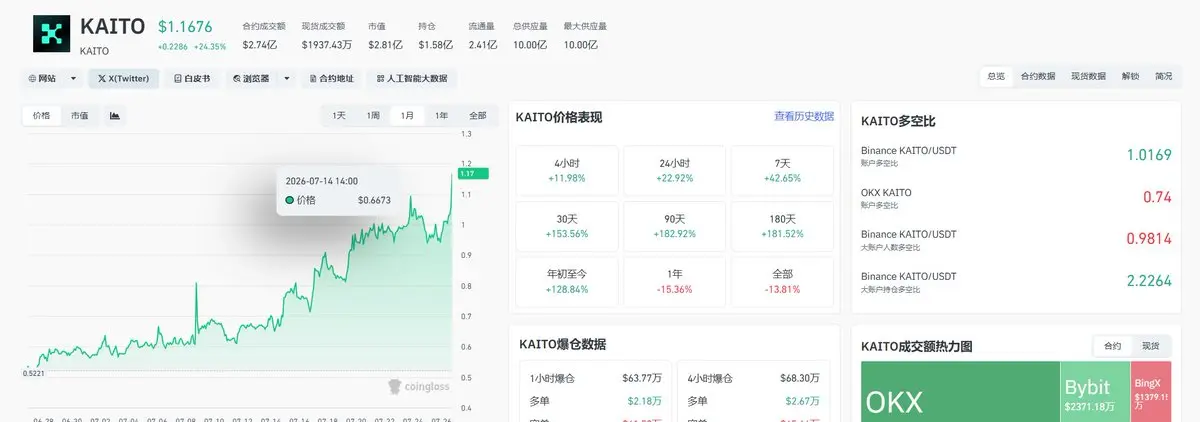Open 人工智能大数据 button
The image size is (1200, 422).
click(x=413, y=78)
